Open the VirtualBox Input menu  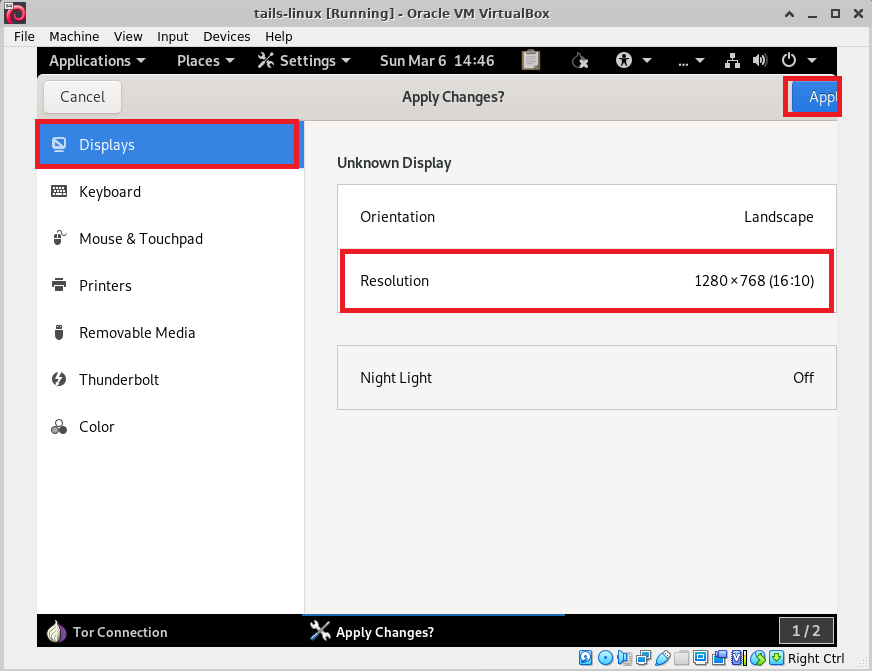[172, 37]
